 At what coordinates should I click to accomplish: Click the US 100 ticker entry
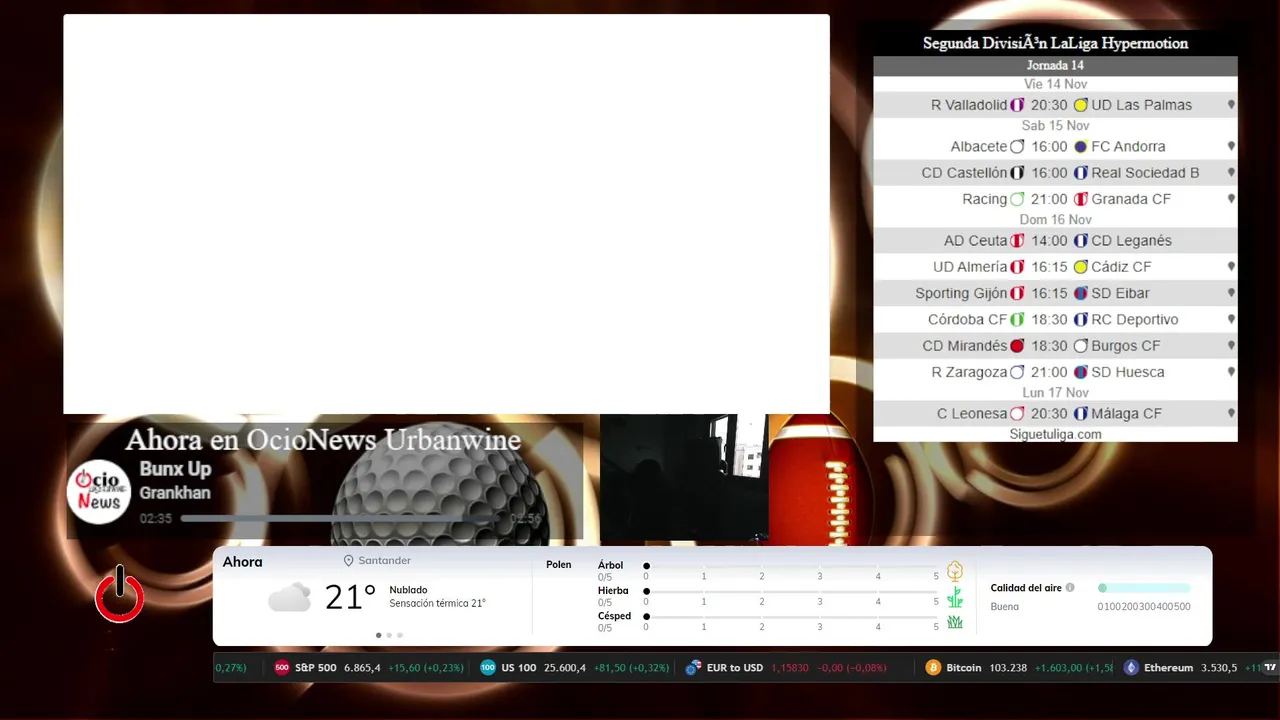coord(575,668)
